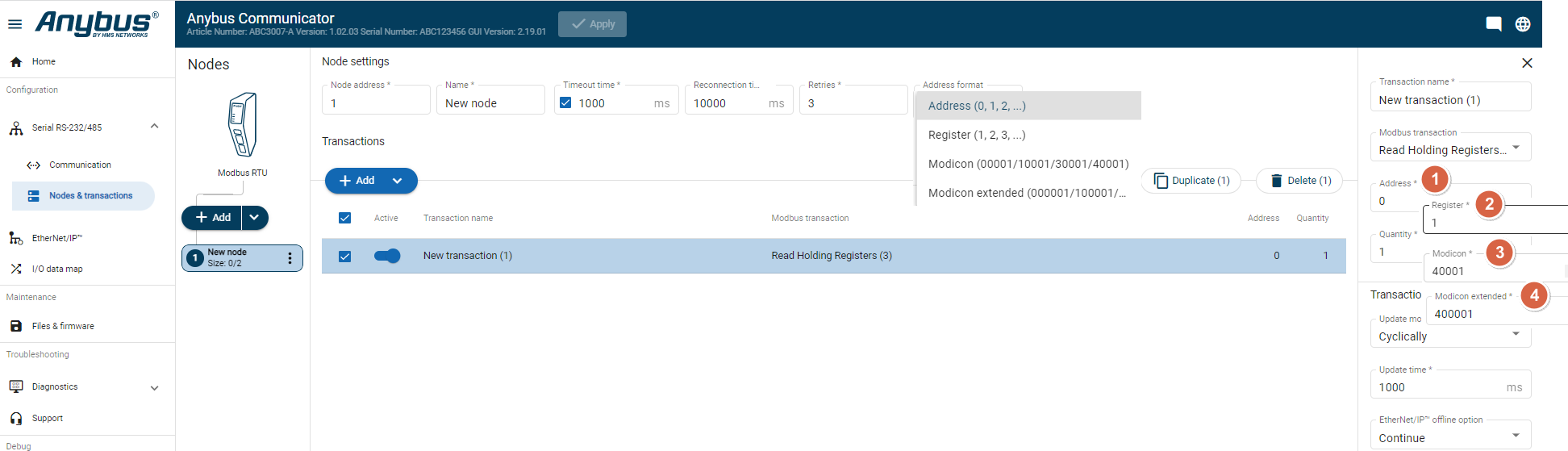This screenshot has height=451, width=1568.
Task: Click the Modbus transaction column header
Action: [810, 218]
